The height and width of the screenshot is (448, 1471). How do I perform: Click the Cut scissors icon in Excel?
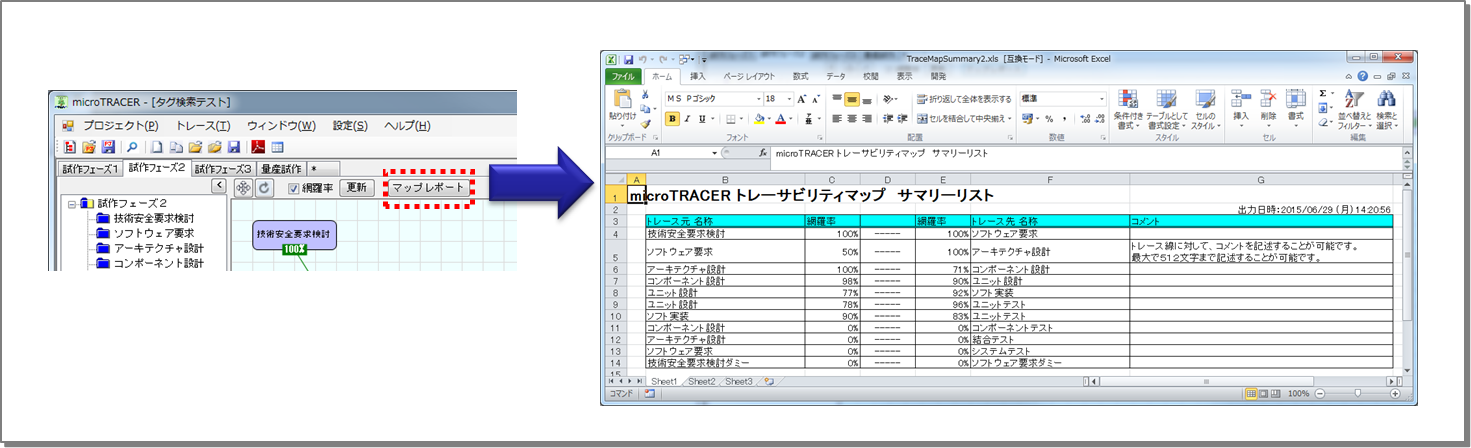(645, 94)
